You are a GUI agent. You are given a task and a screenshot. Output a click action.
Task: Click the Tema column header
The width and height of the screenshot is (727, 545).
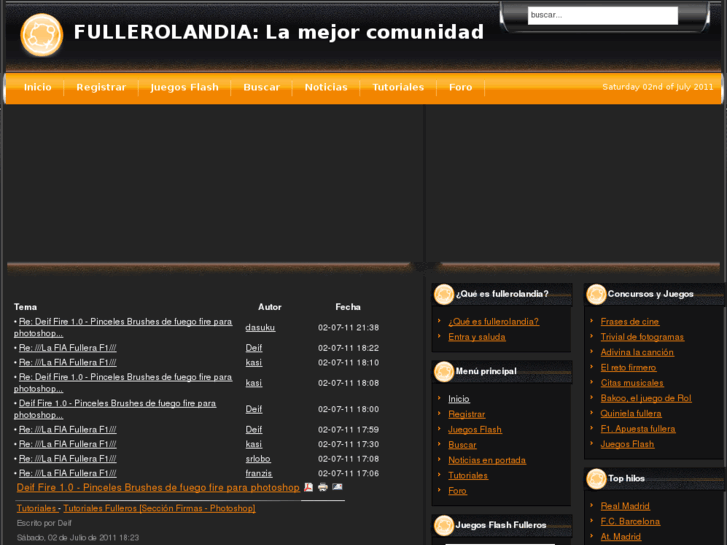pyautogui.click(x=25, y=307)
